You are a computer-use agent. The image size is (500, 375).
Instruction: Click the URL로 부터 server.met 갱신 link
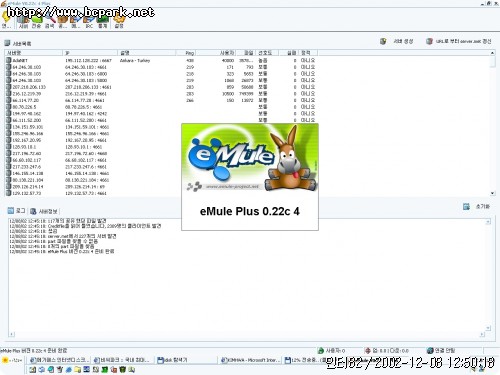[x=463, y=41]
